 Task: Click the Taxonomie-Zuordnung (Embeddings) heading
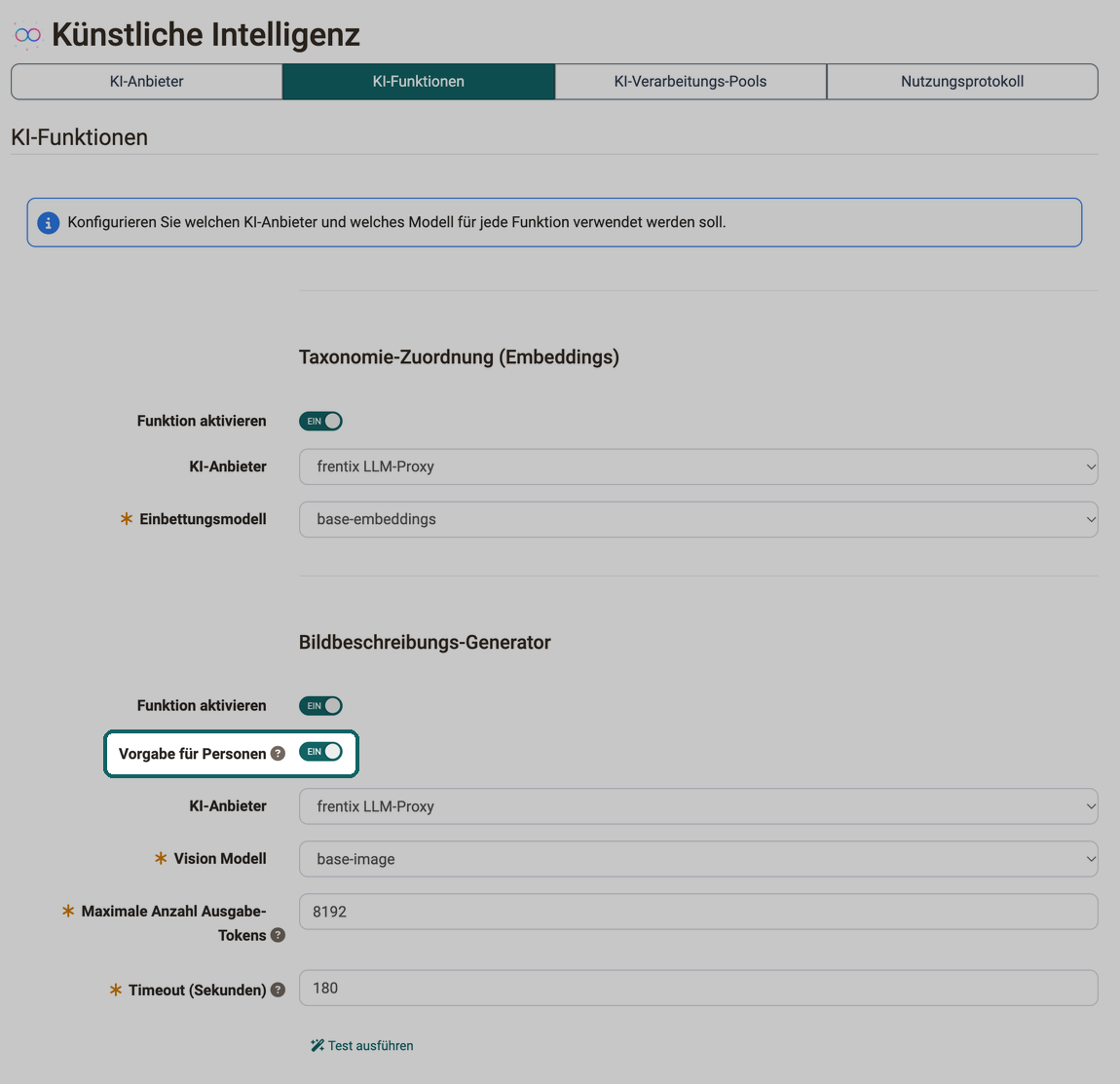[459, 357]
